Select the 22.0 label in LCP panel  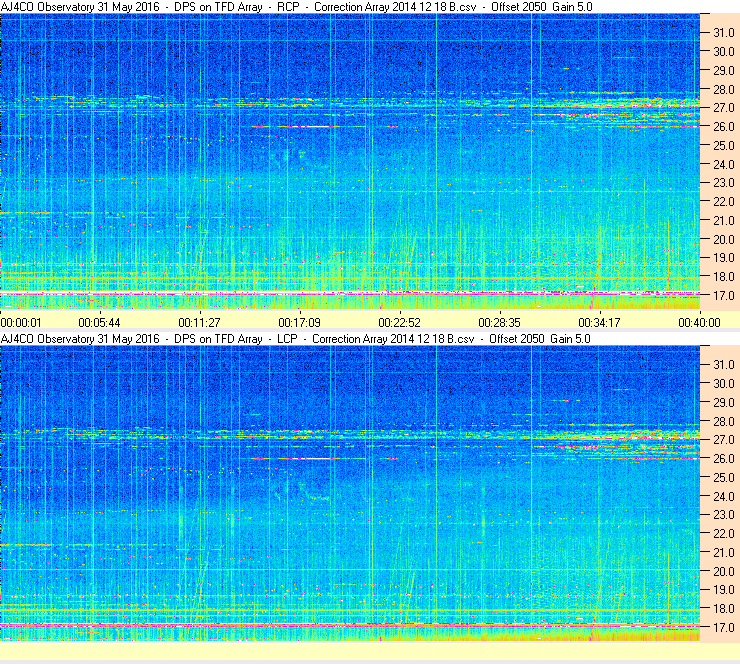[x=723, y=534]
